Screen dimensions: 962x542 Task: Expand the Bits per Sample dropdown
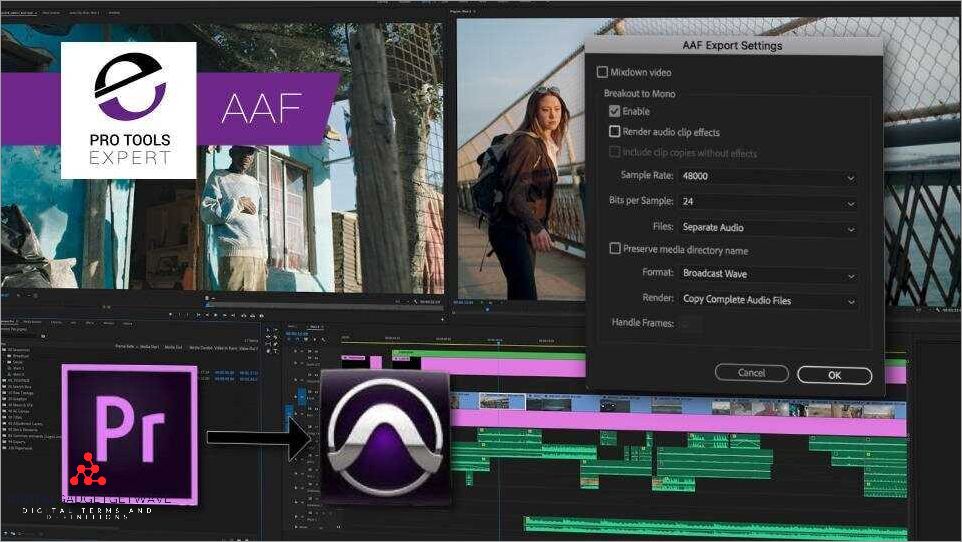767,203
